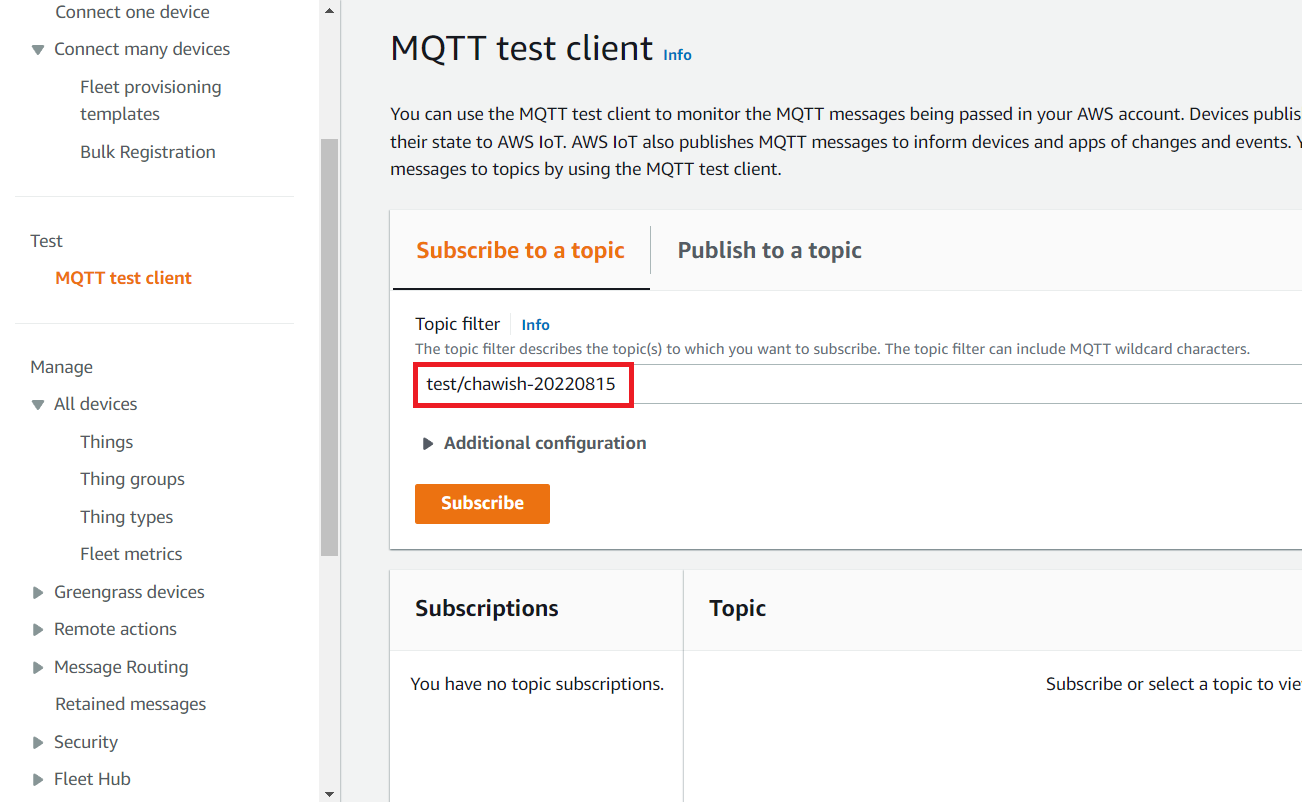
Task: Select Thing types from sidebar
Action: pyautogui.click(x=126, y=516)
